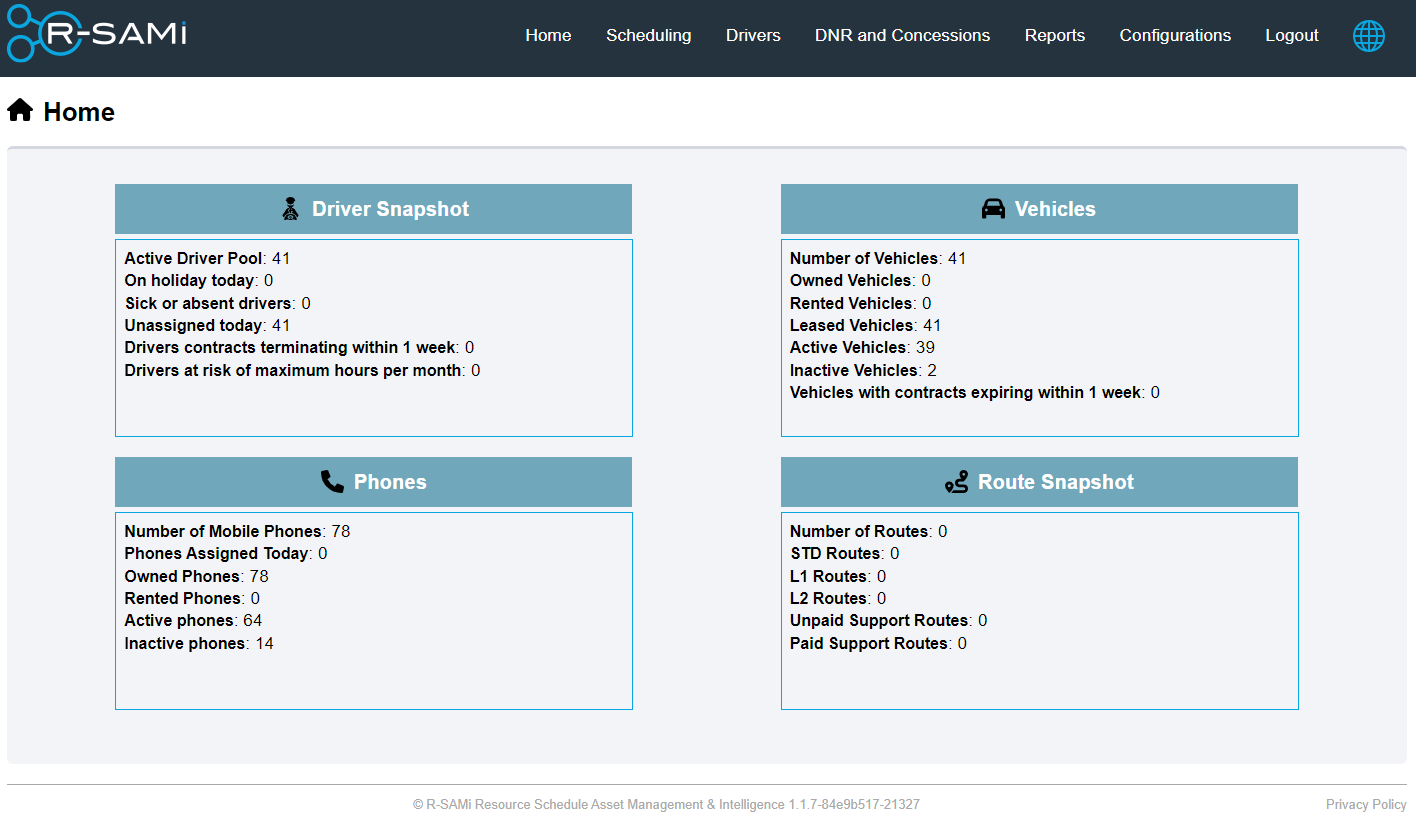Open the Privacy Policy link
The width and height of the screenshot is (1416, 828).
pyautogui.click(x=1366, y=804)
